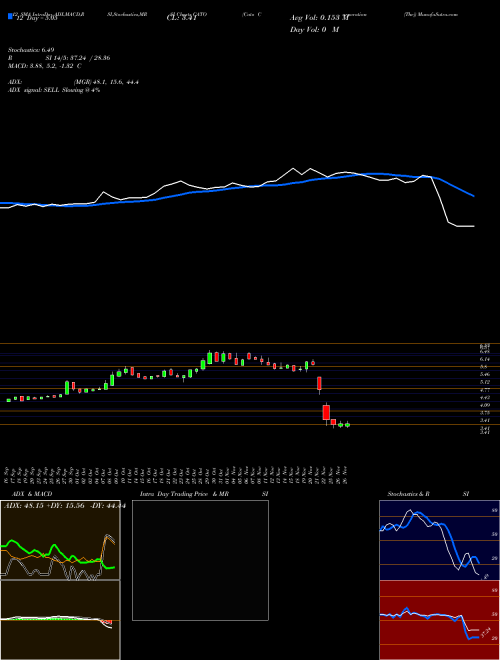500x660 pixels.
Task: Click the 'Stochastics: 6.49' reading
Action: click(x=31, y=50)
